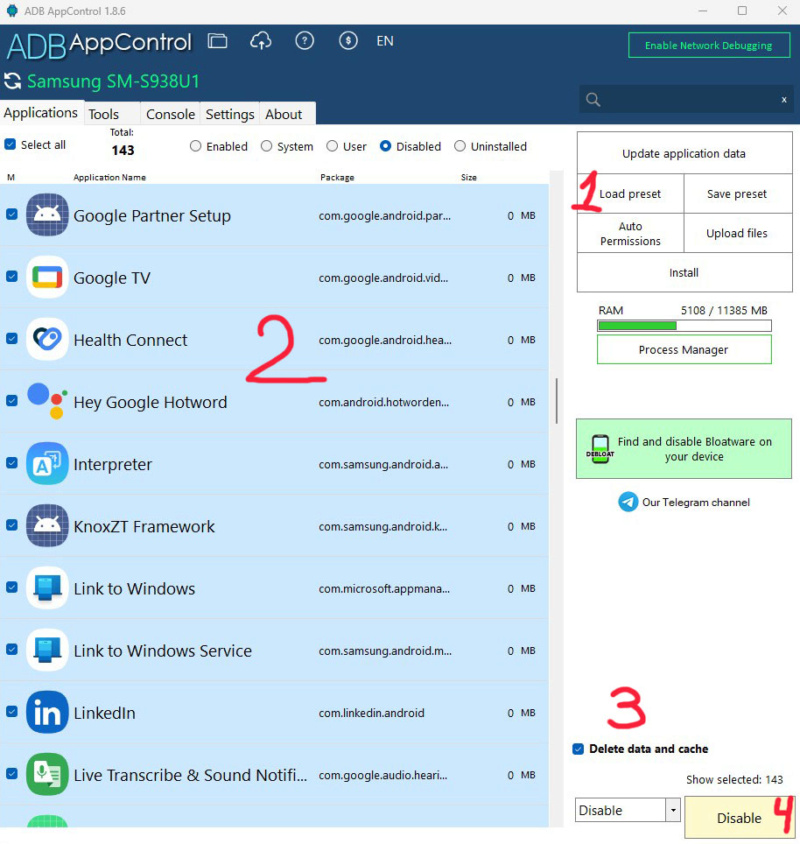Clear search with the x icon
800x844 pixels.
[784, 100]
